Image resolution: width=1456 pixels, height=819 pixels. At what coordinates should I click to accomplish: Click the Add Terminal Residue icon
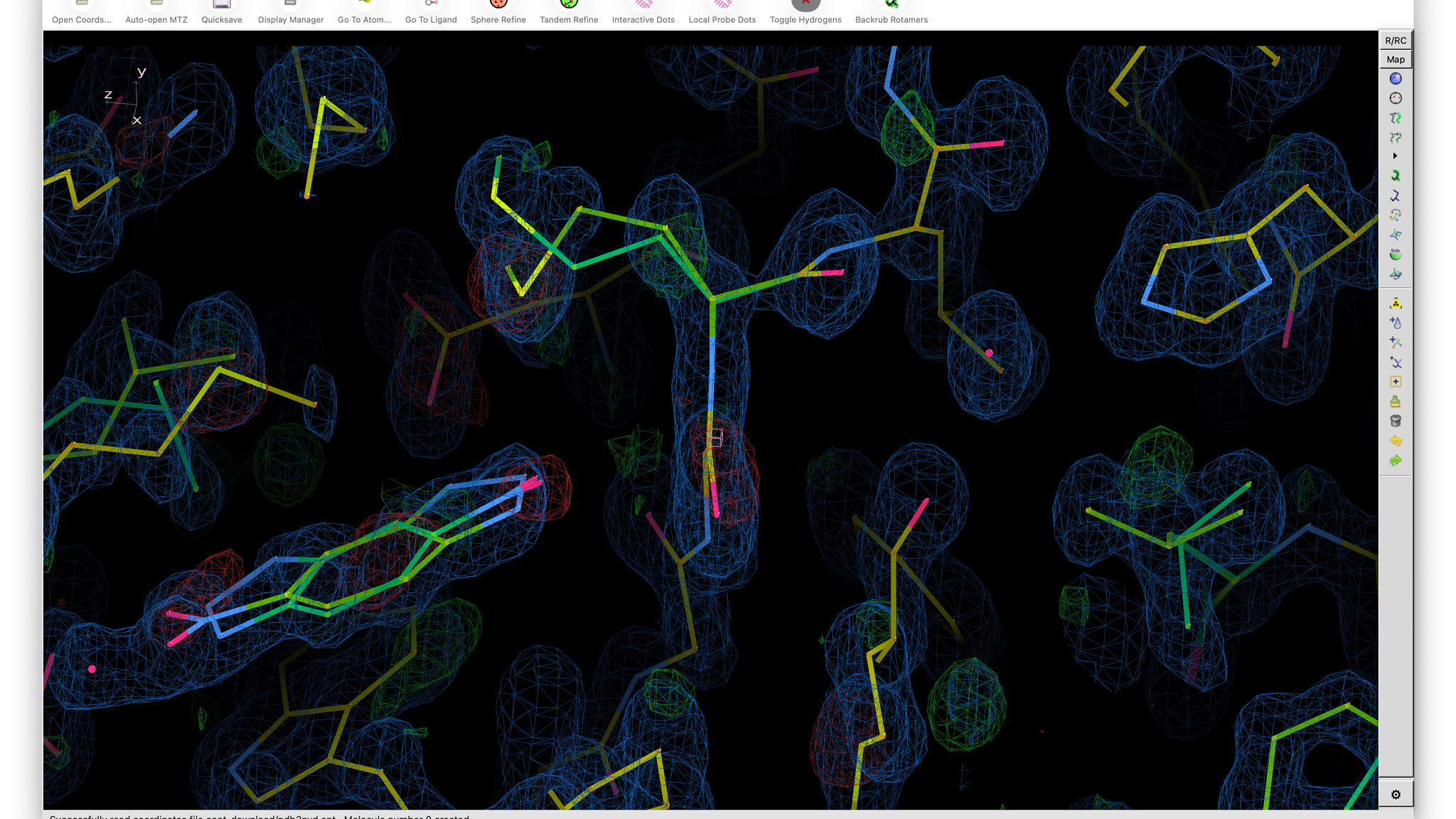click(1396, 343)
